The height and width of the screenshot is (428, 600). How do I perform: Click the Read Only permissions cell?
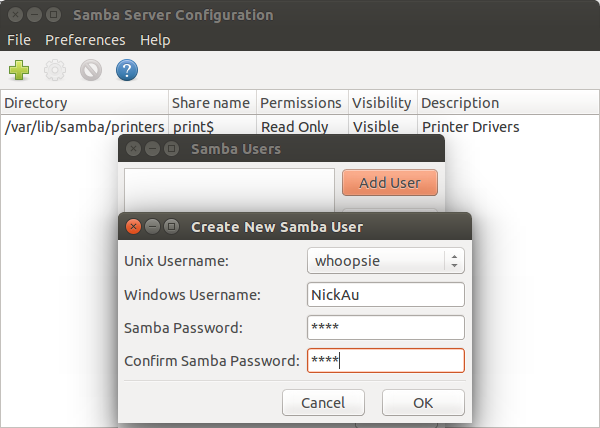click(x=294, y=127)
